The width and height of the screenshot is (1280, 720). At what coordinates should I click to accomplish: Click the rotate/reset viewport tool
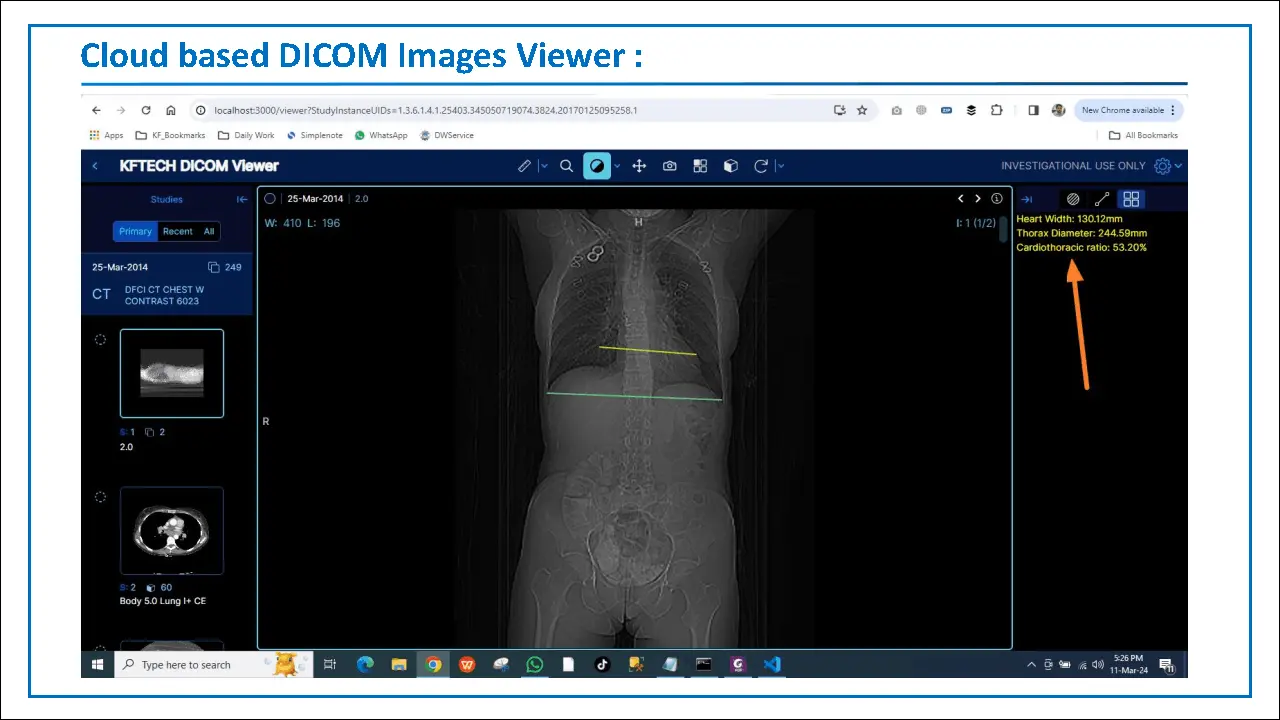[761, 166]
